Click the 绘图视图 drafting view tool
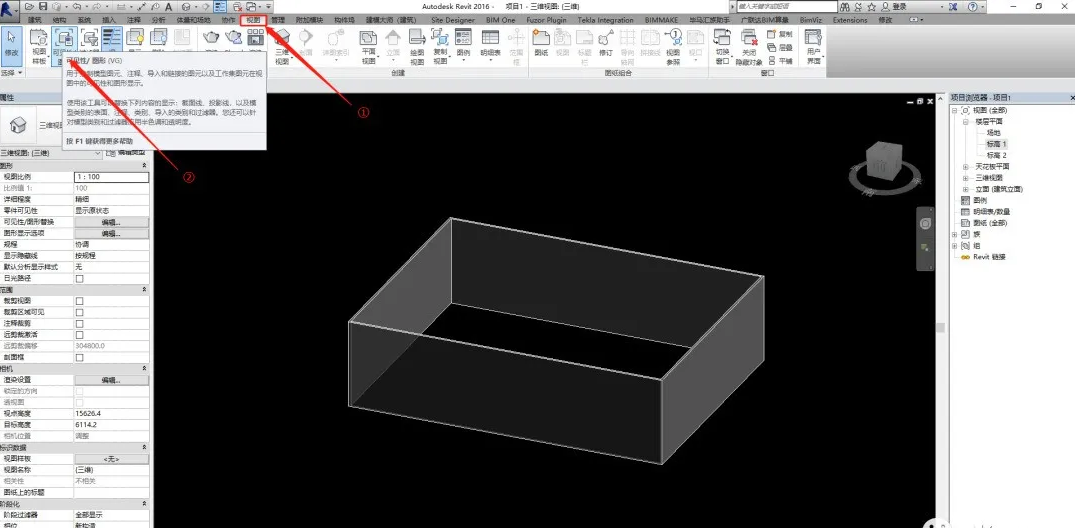The height and width of the screenshot is (528, 1075). pyautogui.click(x=417, y=47)
